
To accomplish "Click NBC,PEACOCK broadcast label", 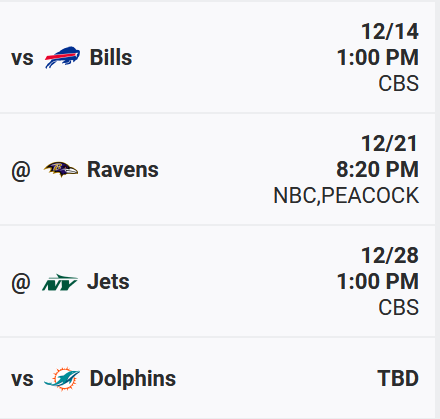I will point(346,195).
